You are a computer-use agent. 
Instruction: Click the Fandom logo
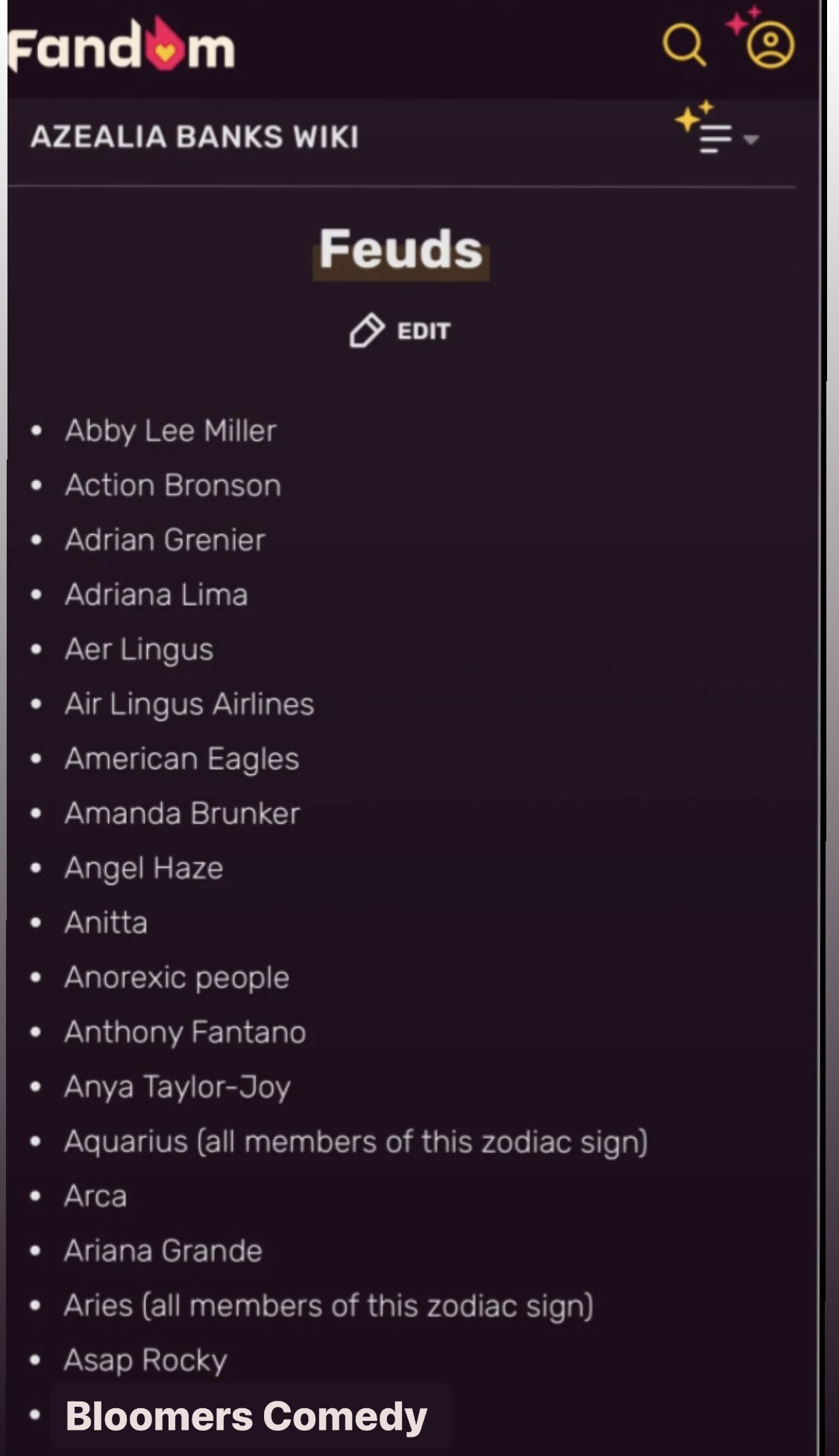coord(122,46)
